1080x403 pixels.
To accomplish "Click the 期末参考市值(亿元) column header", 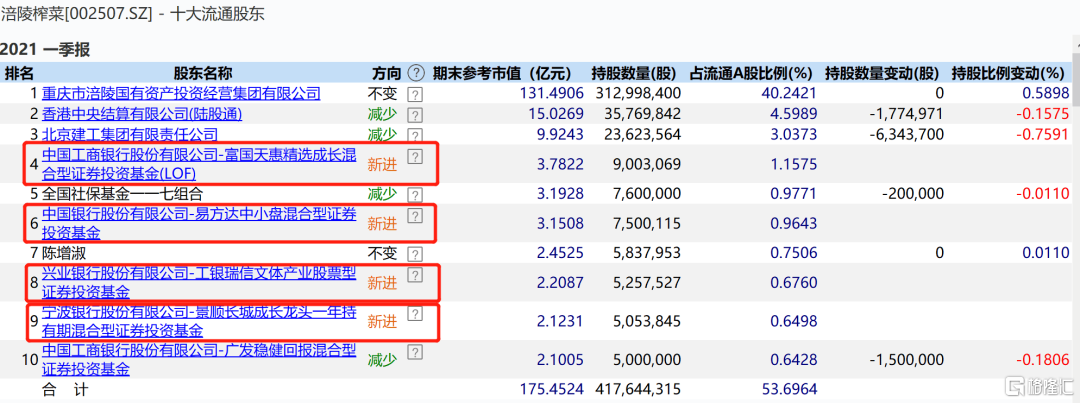I will pyautogui.click(x=503, y=73).
